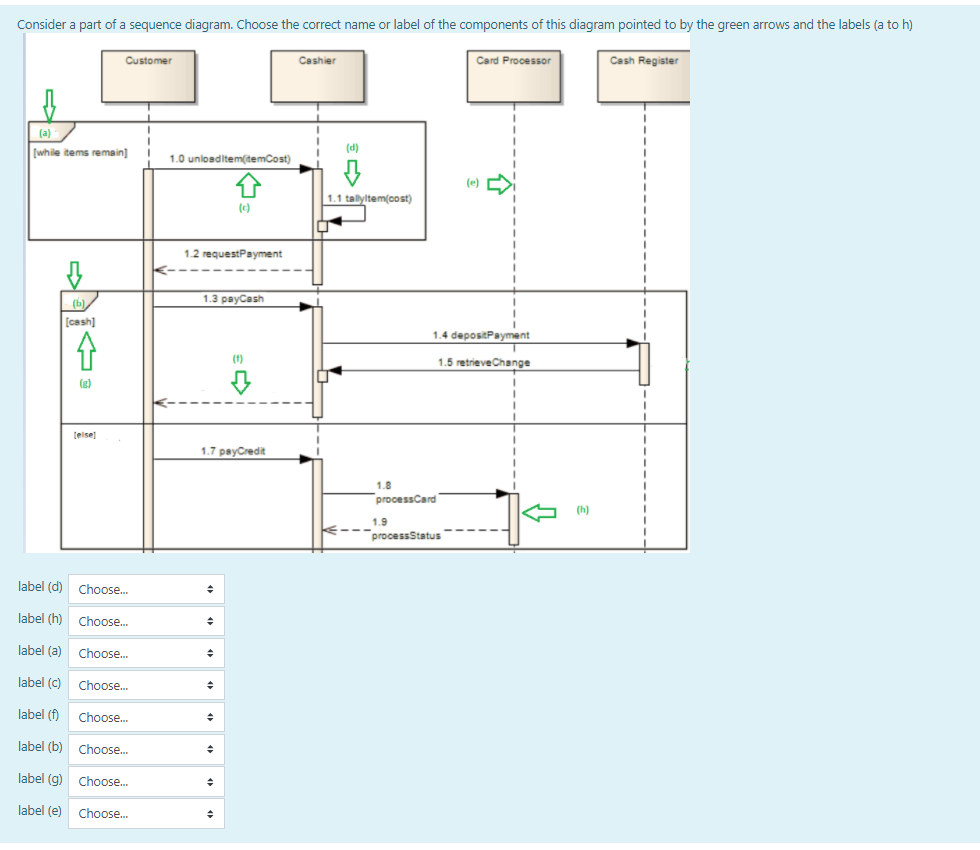Select the Card Processor lifeline box
Image resolution: width=980 pixels, height=850 pixels.
pyautogui.click(x=513, y=74)
